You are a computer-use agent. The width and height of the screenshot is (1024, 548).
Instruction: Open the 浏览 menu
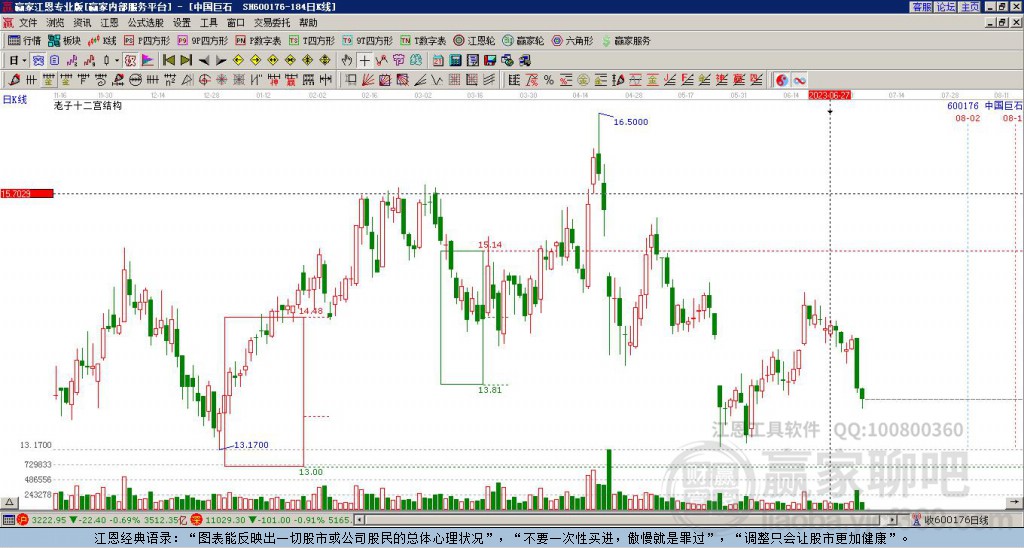coord(55,23)
